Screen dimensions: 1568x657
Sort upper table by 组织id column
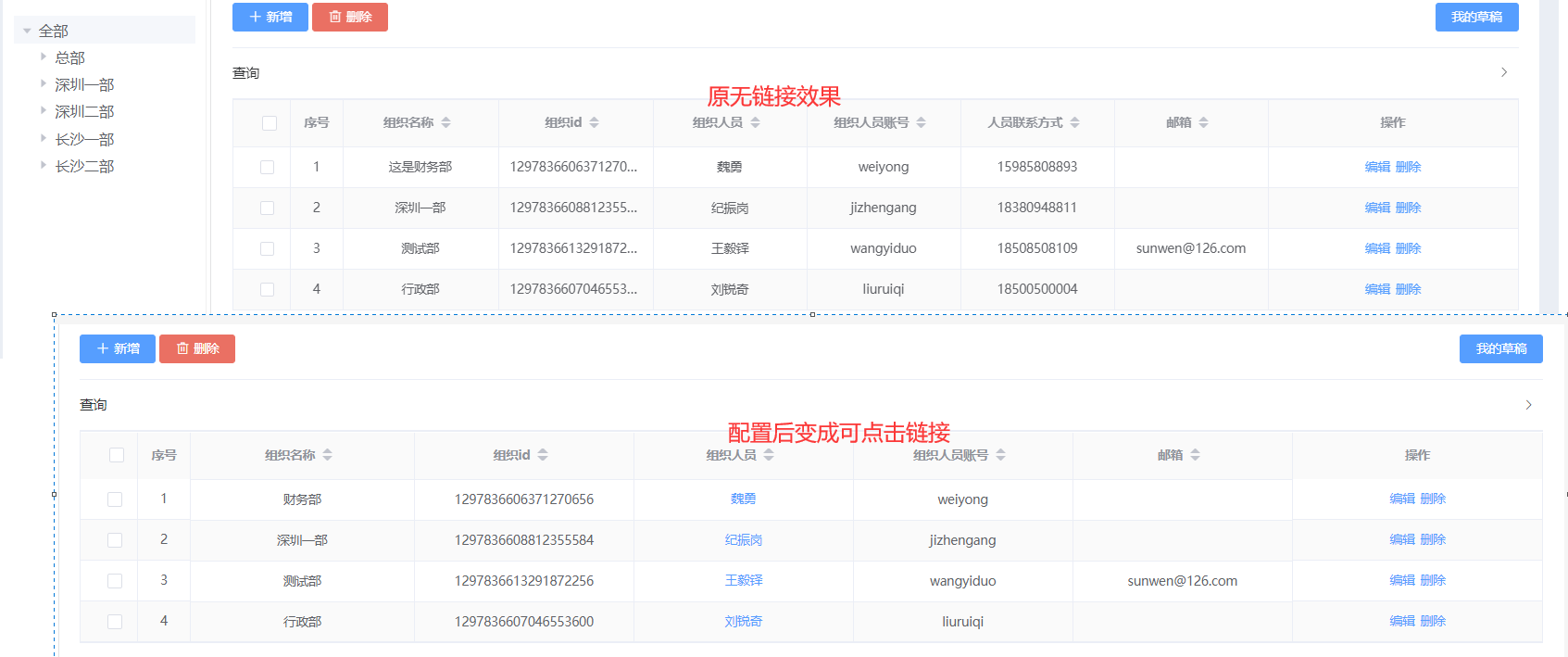pos(594,122)
